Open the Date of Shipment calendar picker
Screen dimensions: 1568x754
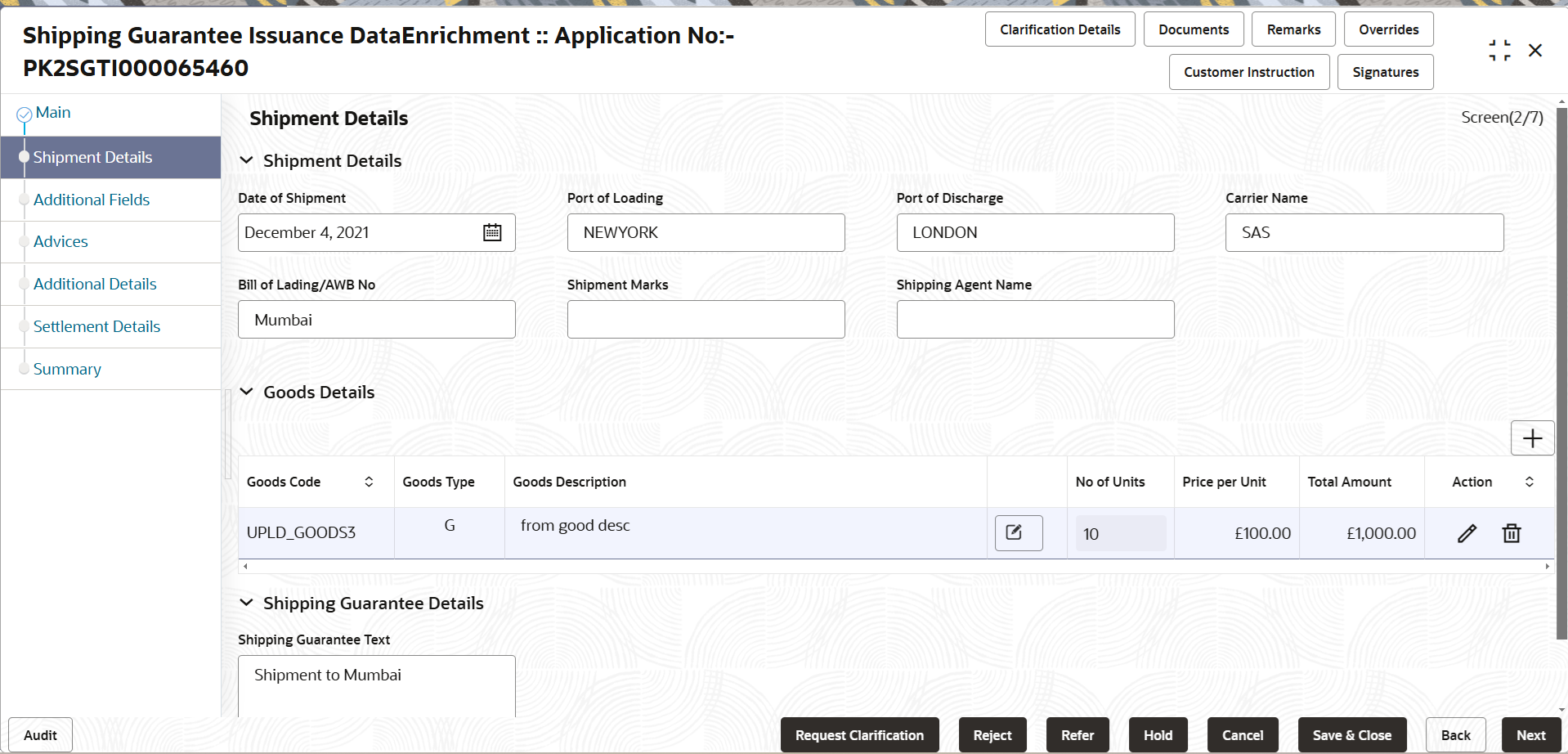tap(492, 232)
